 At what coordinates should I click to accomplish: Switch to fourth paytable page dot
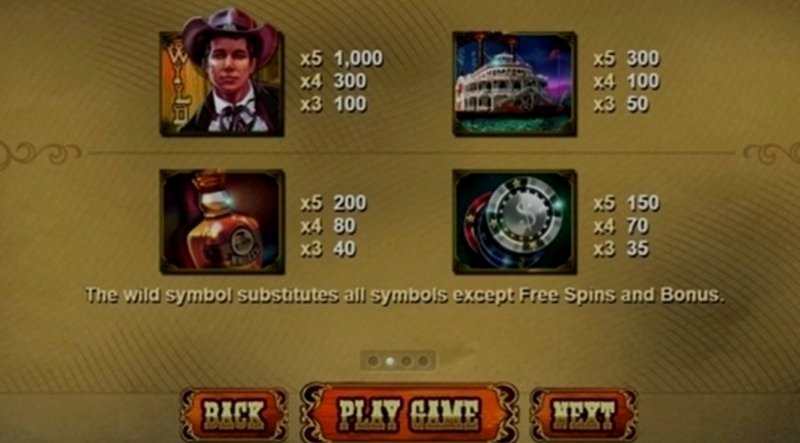tap(422, 361)
